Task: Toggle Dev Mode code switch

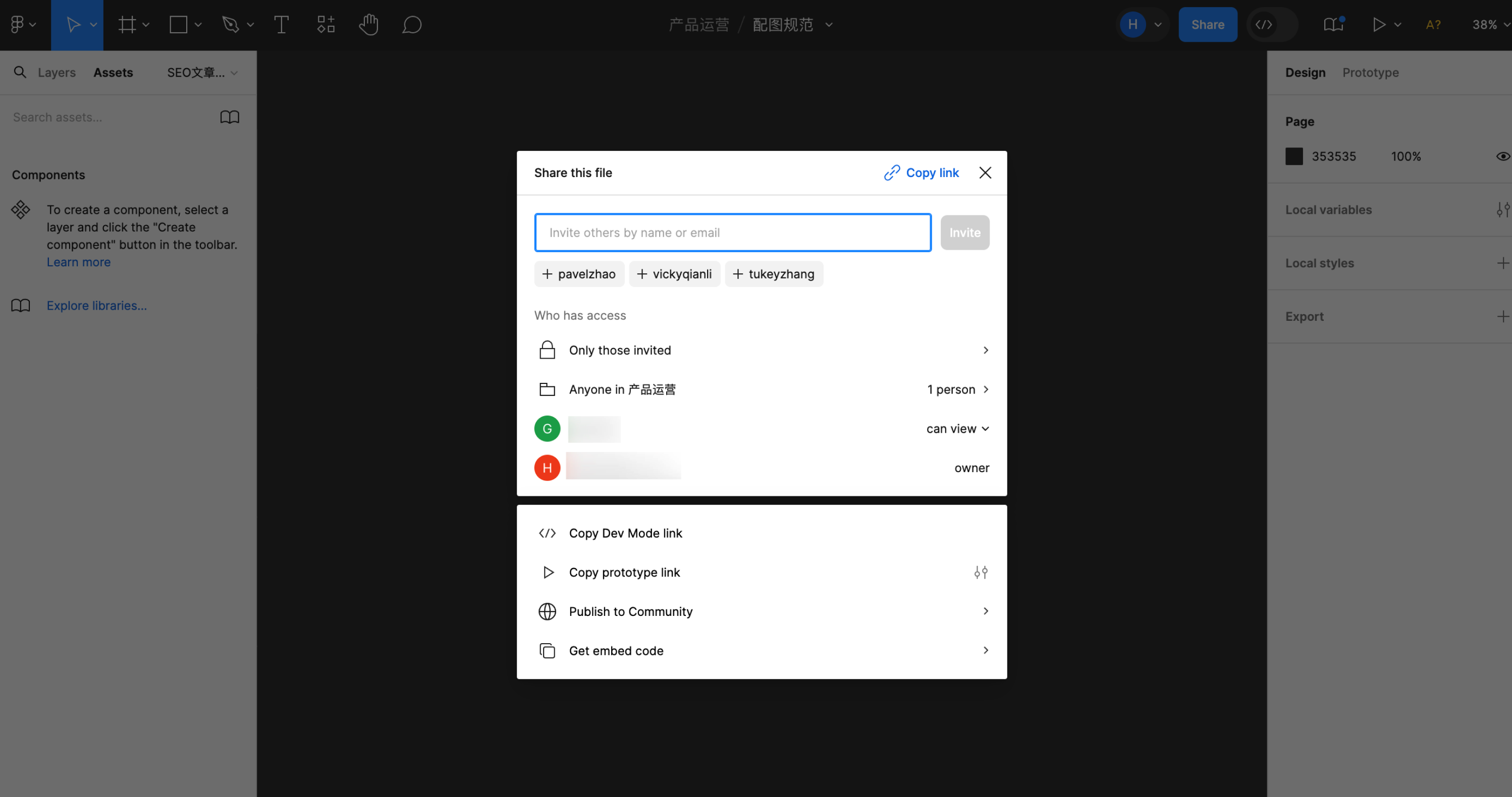Action: coord(1271,25)
